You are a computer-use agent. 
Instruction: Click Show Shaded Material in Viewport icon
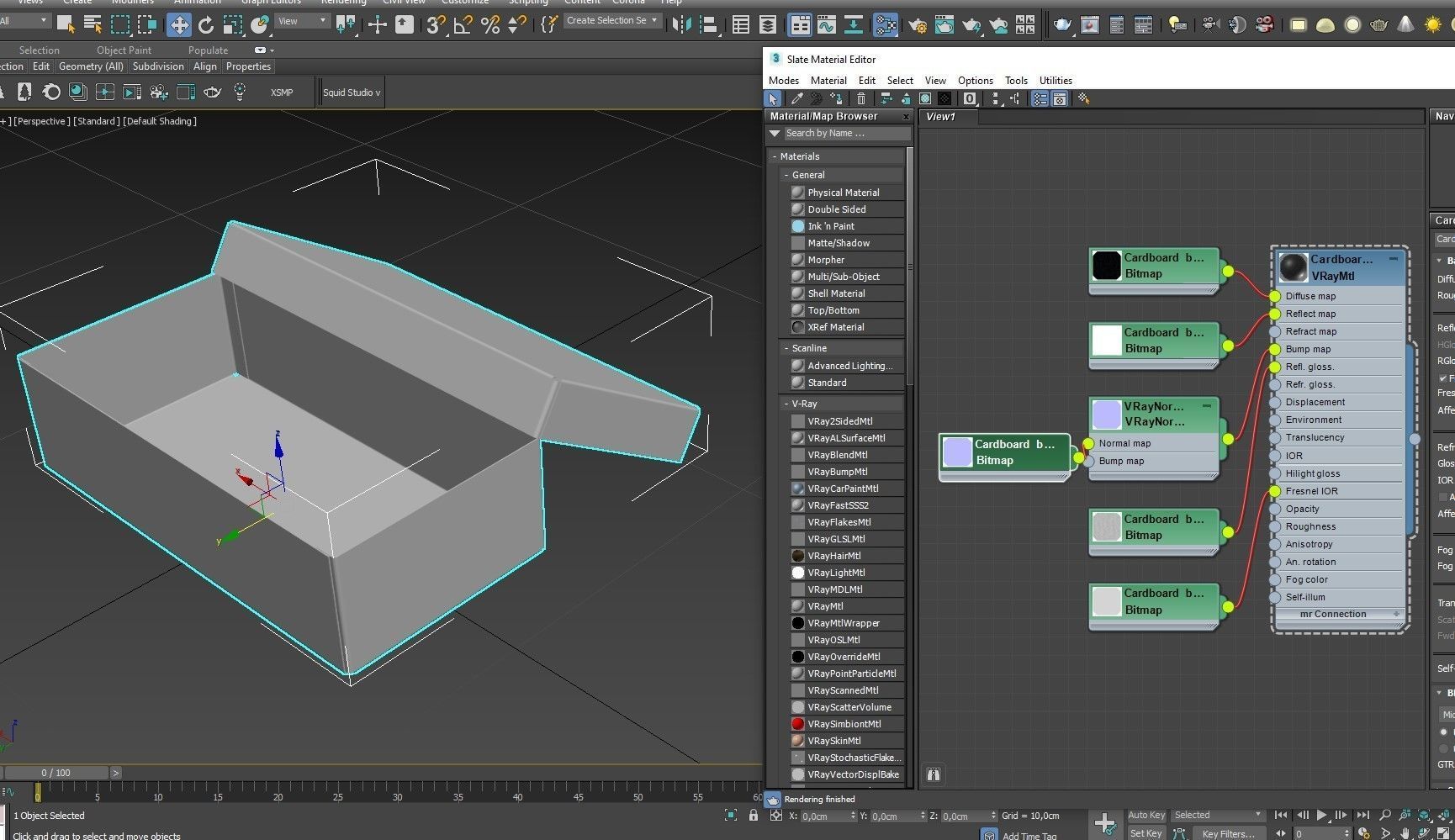(925, 99)
